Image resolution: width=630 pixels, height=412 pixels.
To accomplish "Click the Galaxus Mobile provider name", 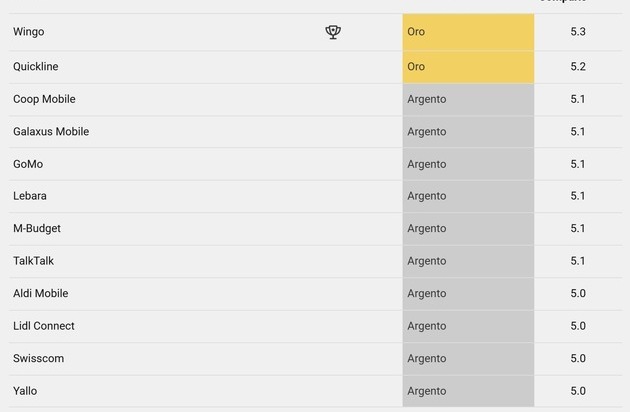I will (51, 132).
